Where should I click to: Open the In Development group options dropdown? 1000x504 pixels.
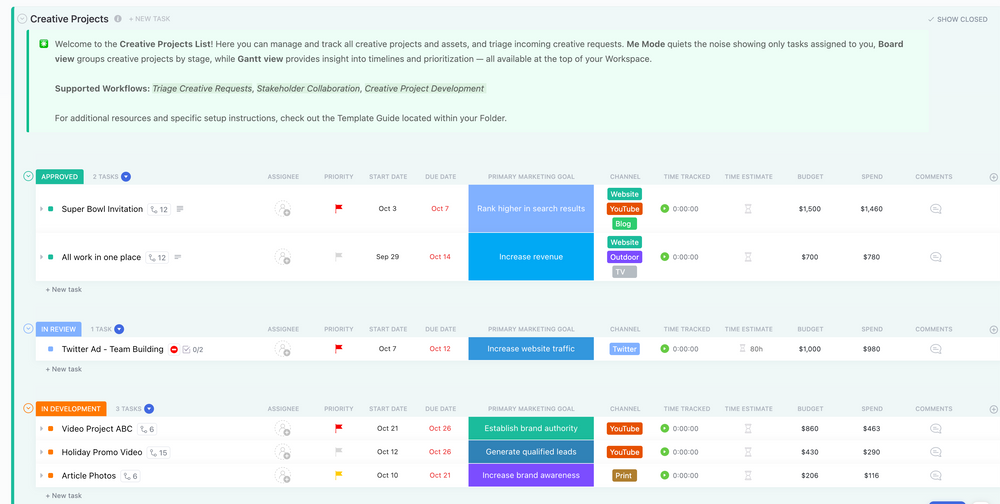click(x=149, y=409)
